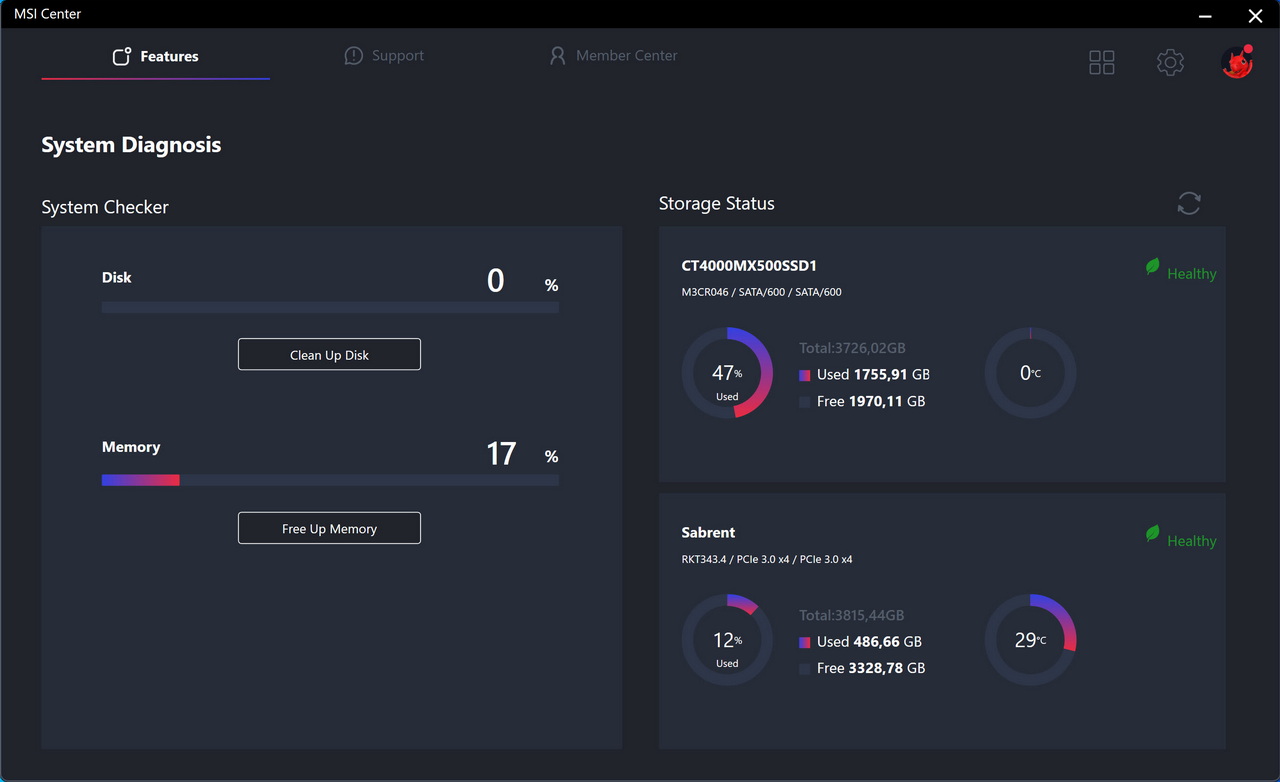Open settings with the gear icon
The height and width of the screenshot is (782, 1280).
[x=1170, y=62]
